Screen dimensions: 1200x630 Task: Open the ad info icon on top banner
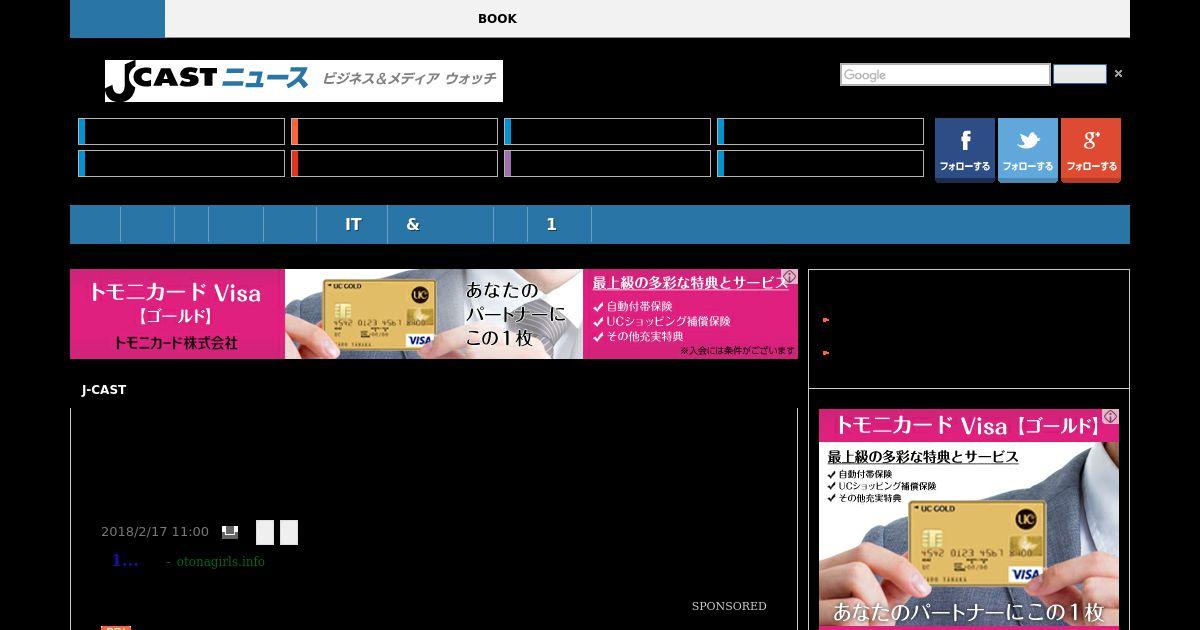(x=790, y=277)
